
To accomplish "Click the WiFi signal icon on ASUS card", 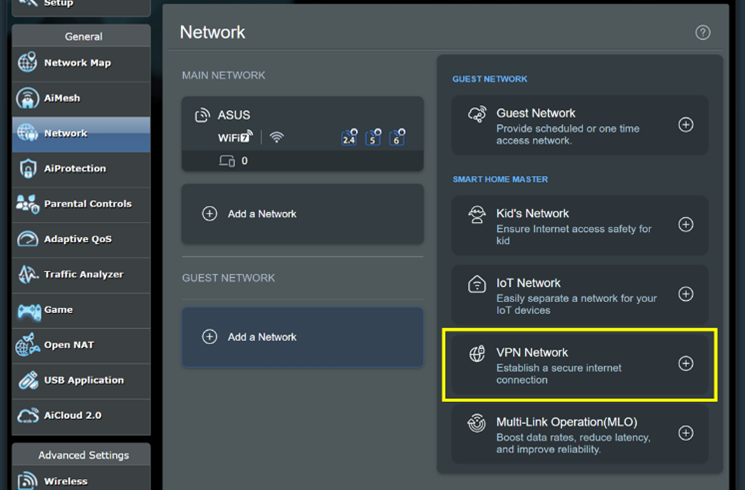I will [x=277, y=137].
